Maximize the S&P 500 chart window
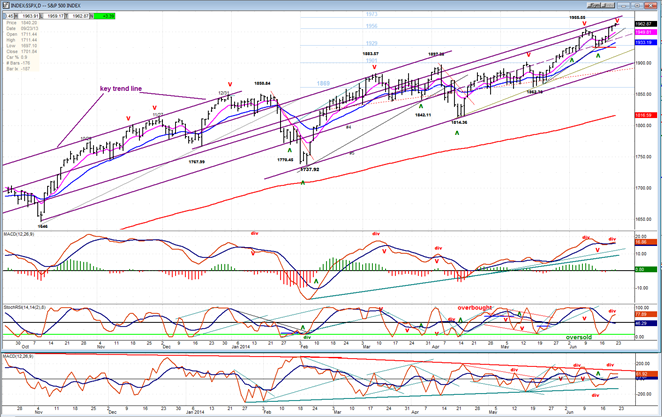 click(638, 5)
